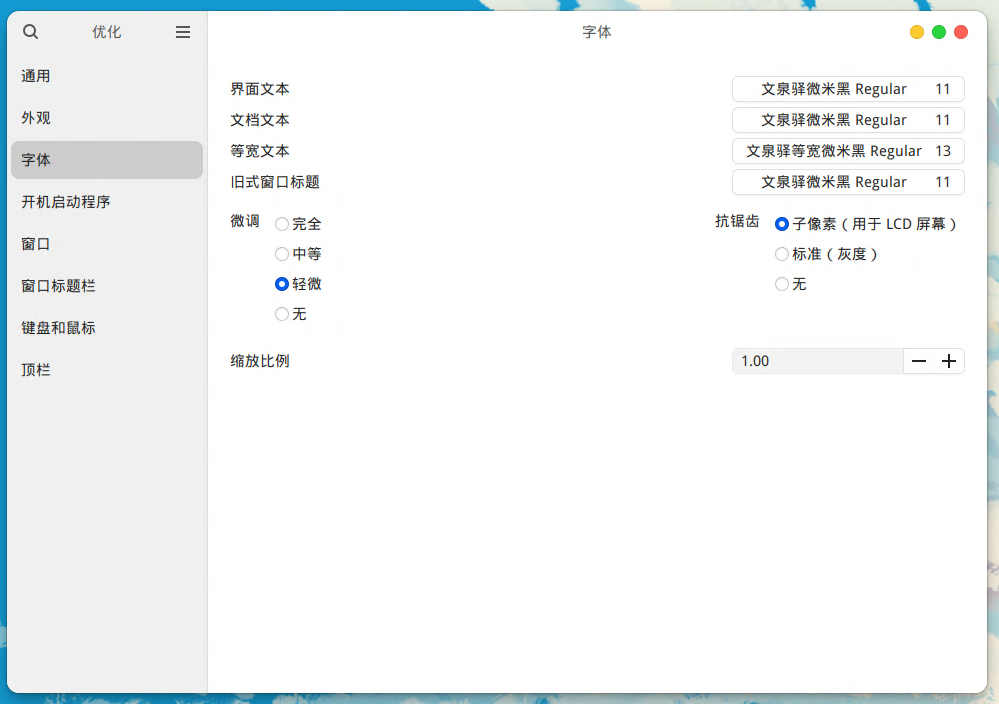The width and height of the screenshot is (999, 704).
Task: Open the hamburger menu
Action: coord(182,31)
